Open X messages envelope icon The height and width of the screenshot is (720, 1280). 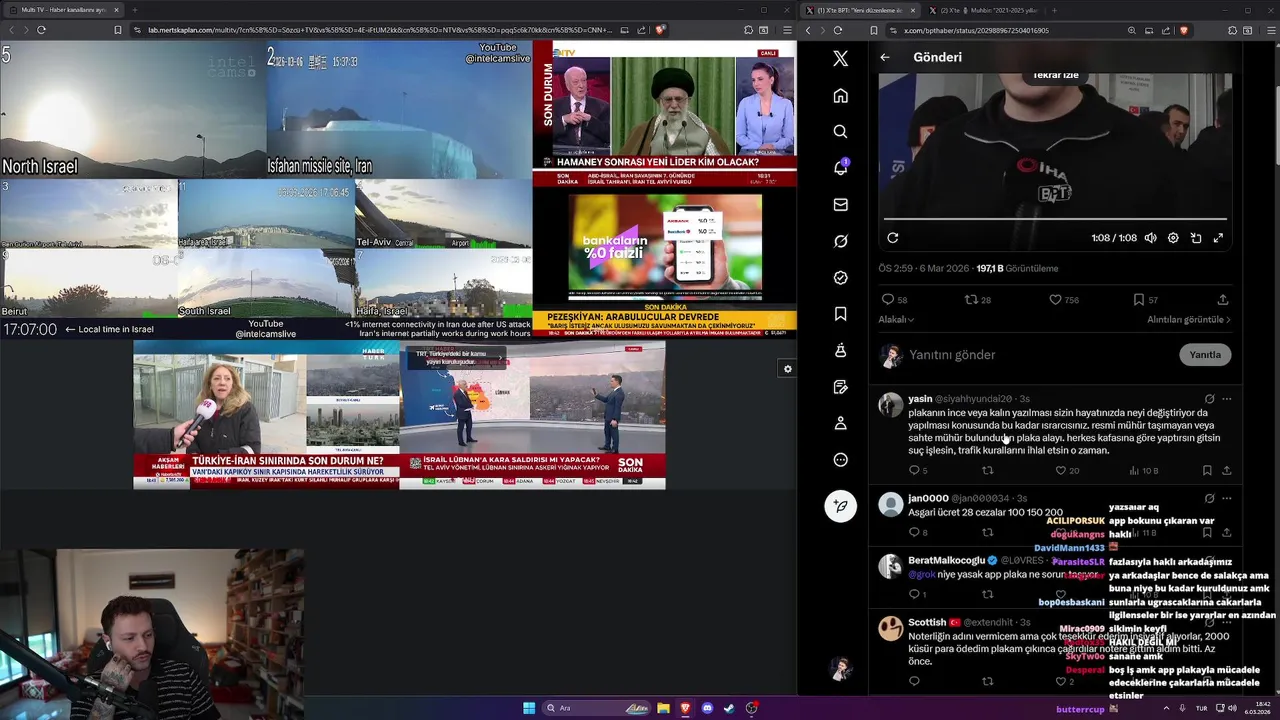(840, 205)
